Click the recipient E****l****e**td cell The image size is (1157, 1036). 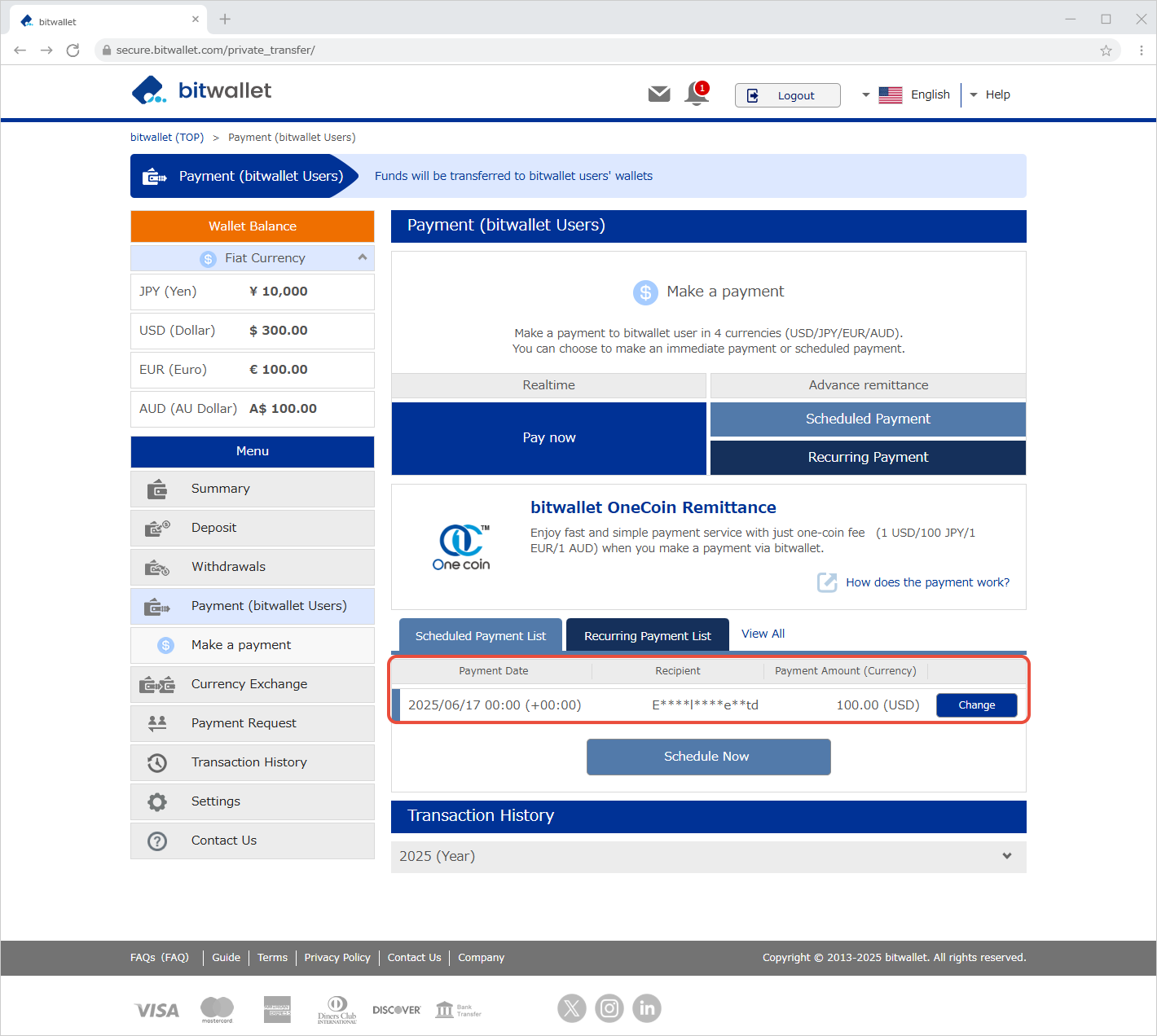(x=705, y=705)
